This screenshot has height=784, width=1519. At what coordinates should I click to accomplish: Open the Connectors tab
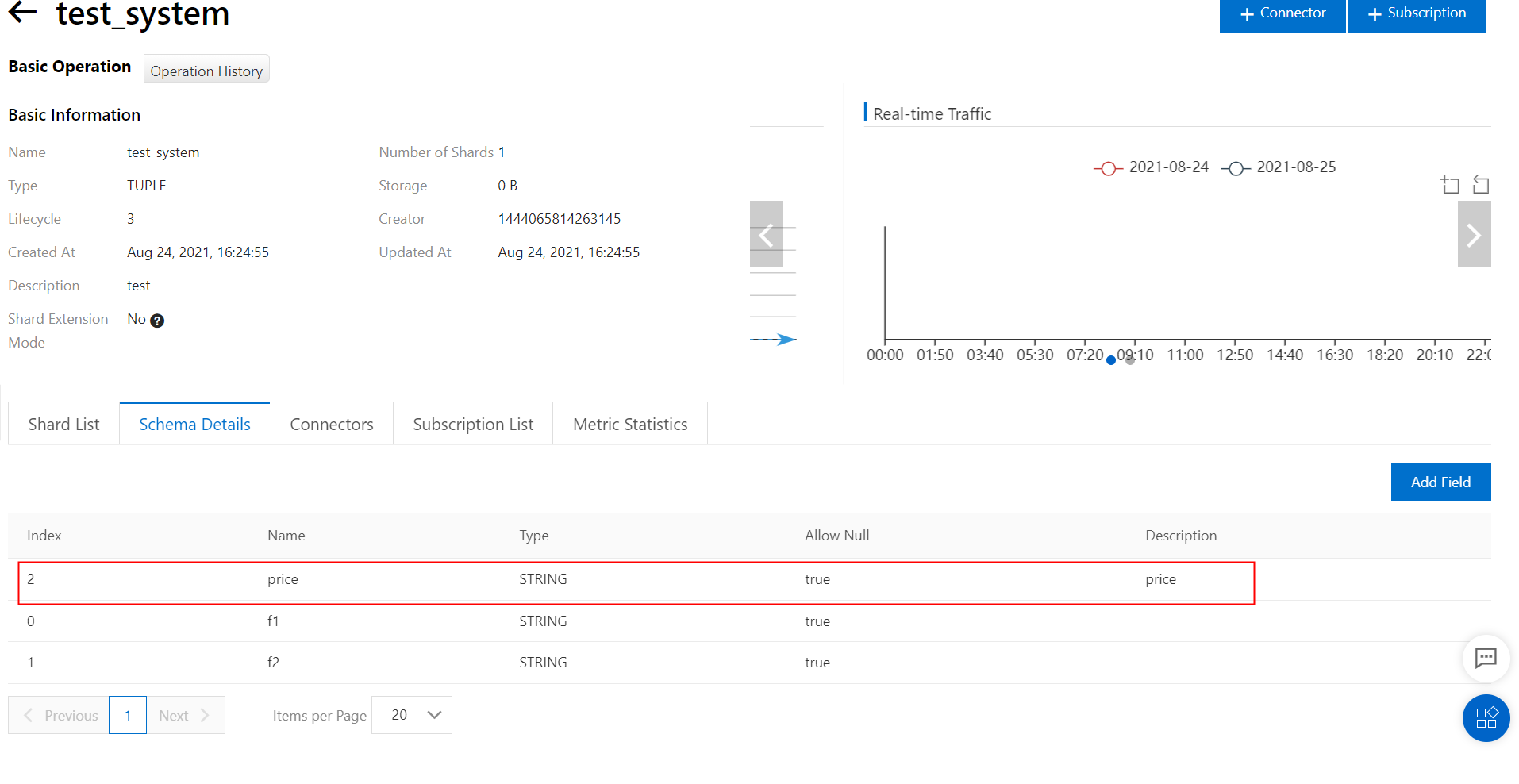332,424
